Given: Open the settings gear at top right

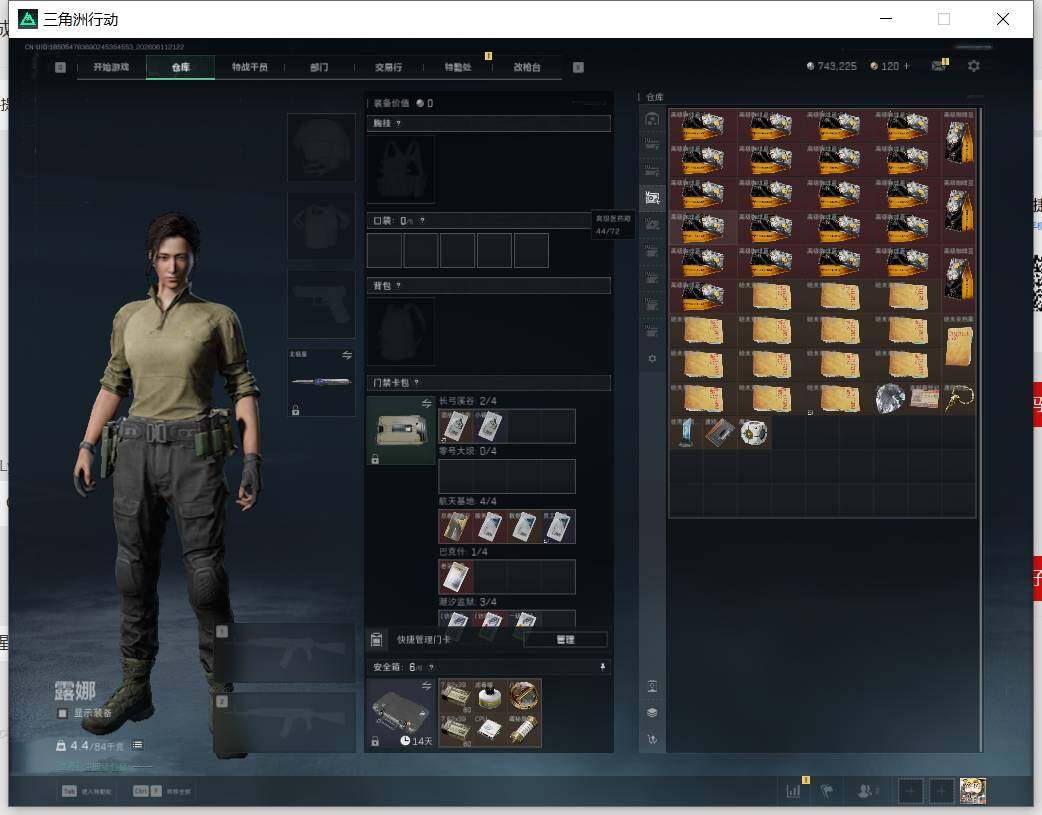Looking at the screenshot, I should tap(974, 66).
